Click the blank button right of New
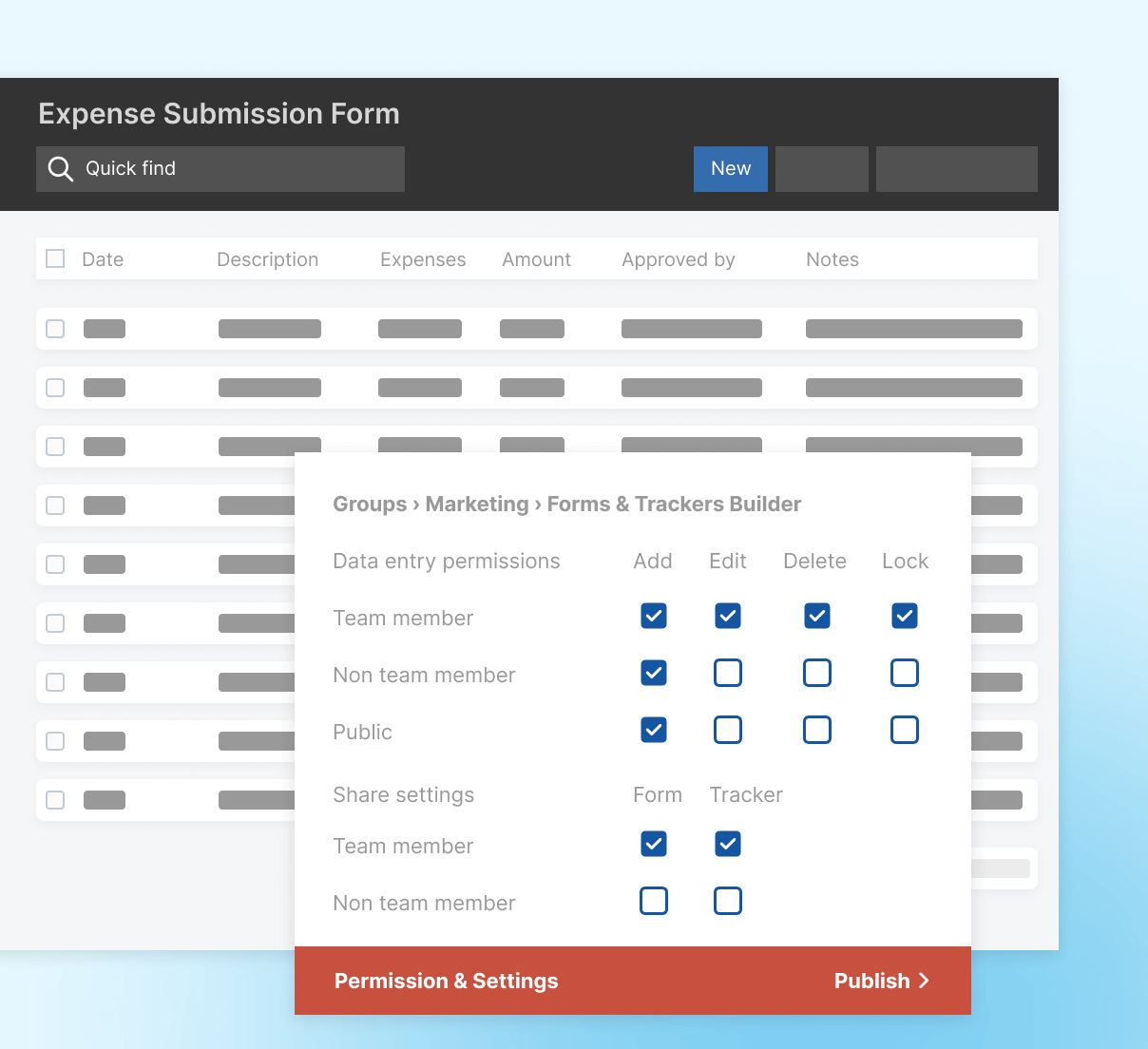 click(x=821, y=168)
